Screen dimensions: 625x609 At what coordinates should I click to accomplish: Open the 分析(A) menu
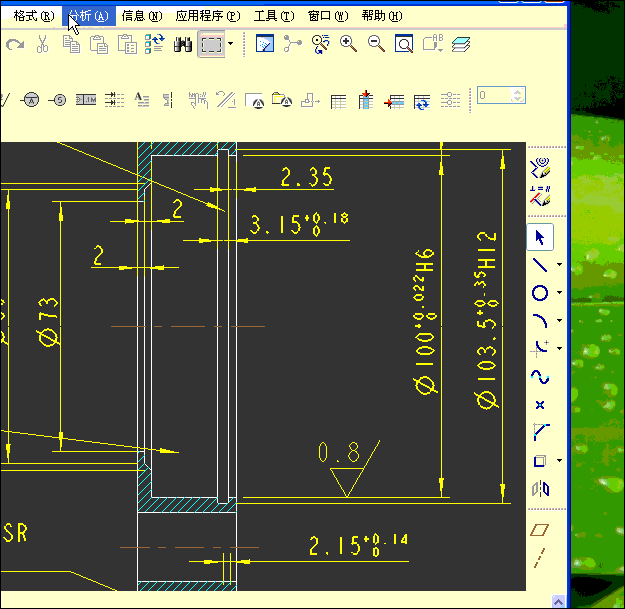[88, 16]
